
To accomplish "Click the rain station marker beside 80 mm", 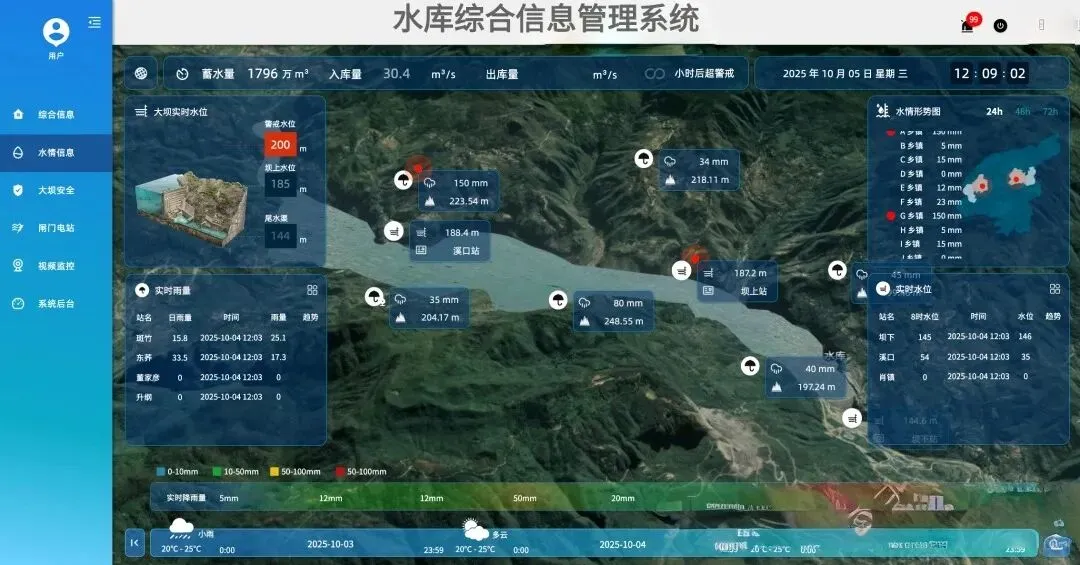I will [x=558, y=300].
